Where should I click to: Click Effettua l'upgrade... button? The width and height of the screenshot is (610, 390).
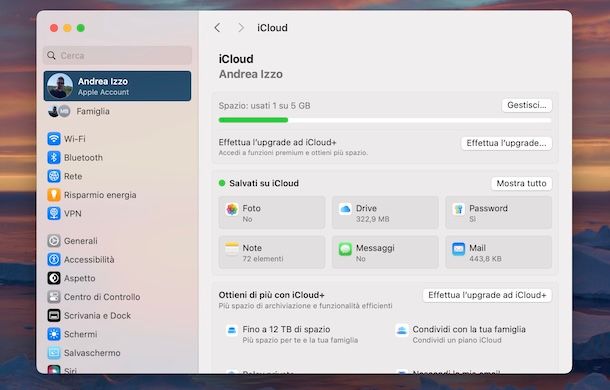click(507, 143)
